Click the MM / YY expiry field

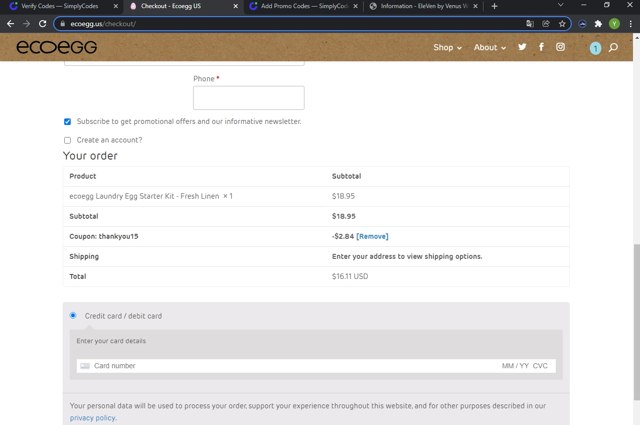pos(515,366)
